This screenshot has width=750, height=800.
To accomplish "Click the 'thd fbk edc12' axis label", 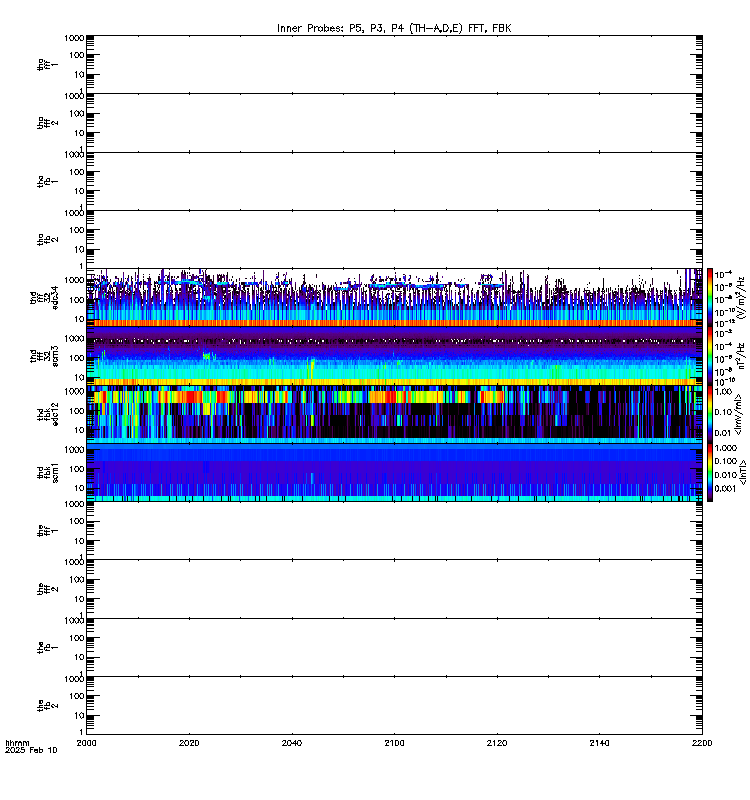I will pos(47,414).
